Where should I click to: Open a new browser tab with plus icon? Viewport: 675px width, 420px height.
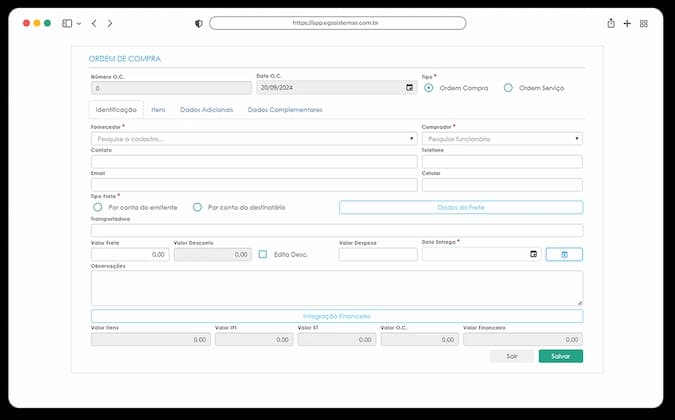[x=627, y=24]
